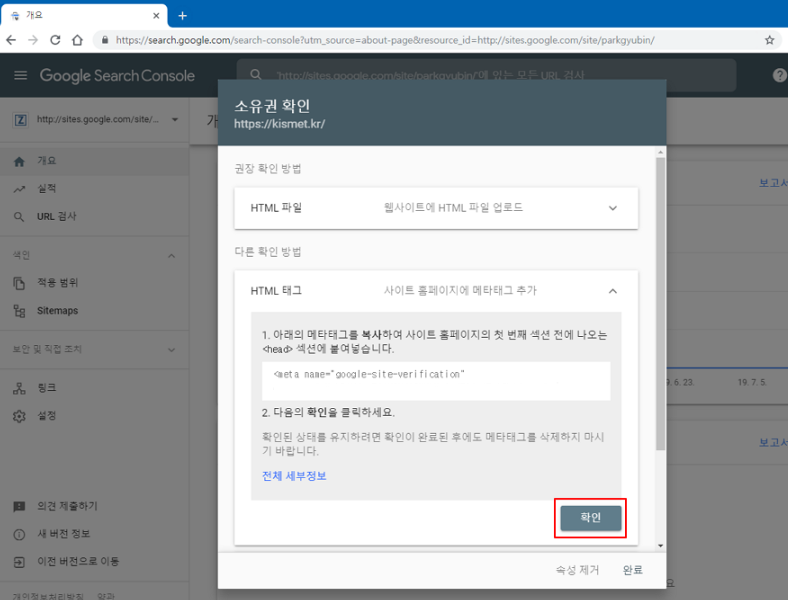
Task: Reload the page with refresh icon
Action: point(55,40)
